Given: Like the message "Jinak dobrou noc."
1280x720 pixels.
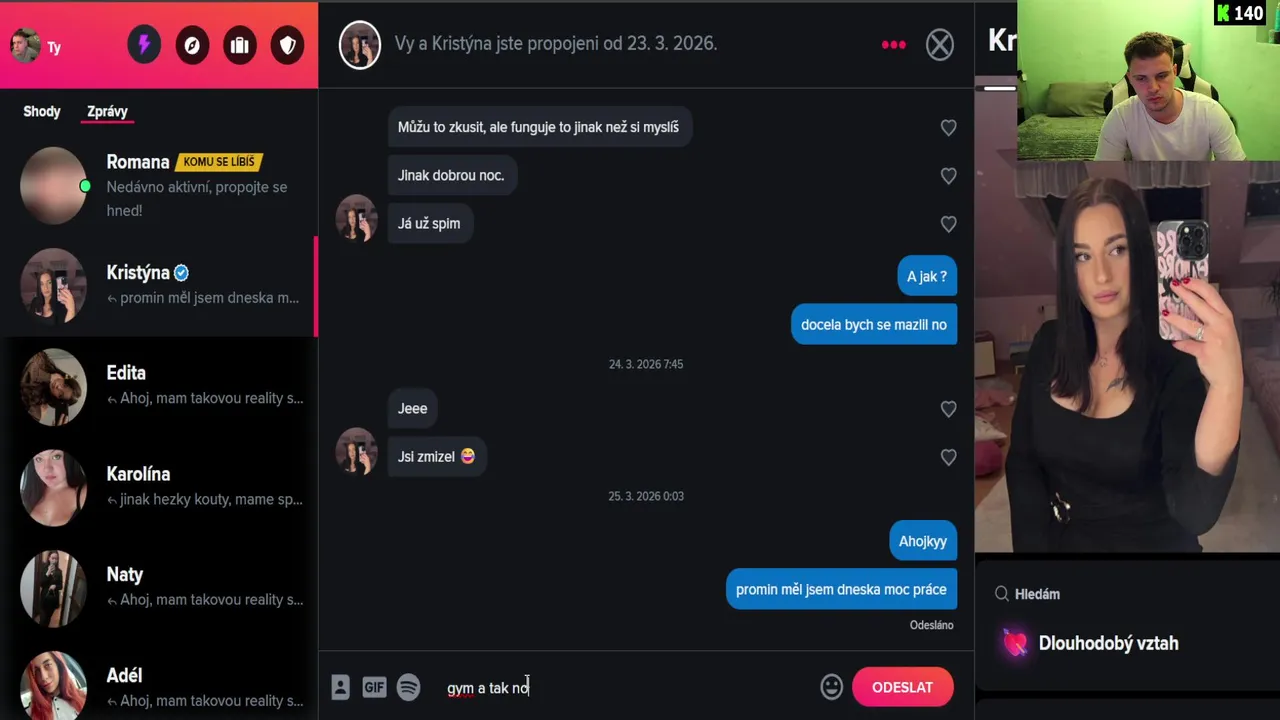Looking at the screenshot, I should click(x=948, y=176).
